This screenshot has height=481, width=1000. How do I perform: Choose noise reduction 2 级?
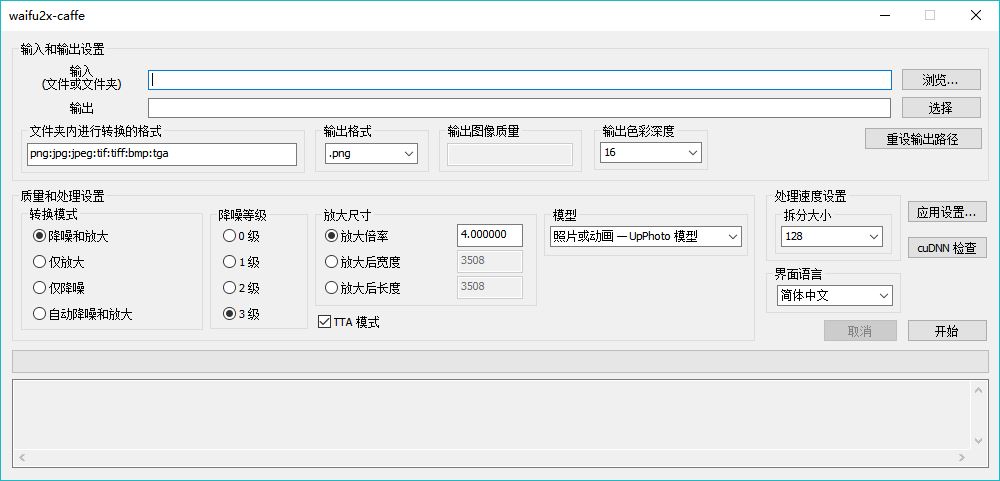[241, 288]
